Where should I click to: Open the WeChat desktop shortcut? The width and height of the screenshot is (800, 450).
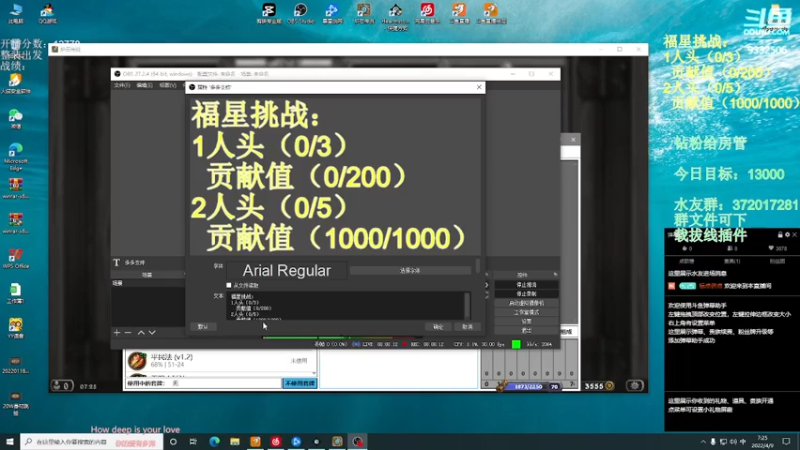coord(16,119)
